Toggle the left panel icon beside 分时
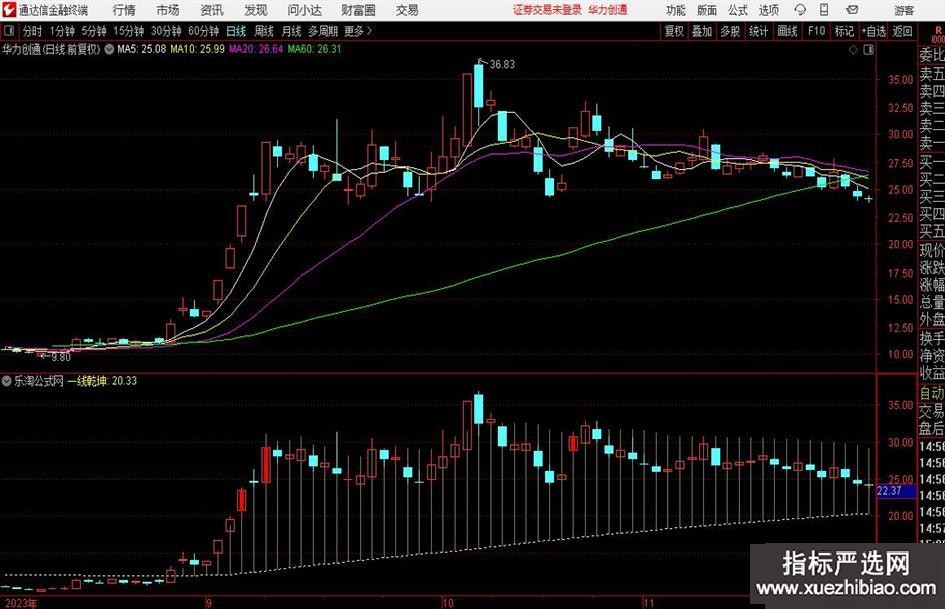This screenshot has width=945, height=609. pyautogui.click(x=9, y=31)
